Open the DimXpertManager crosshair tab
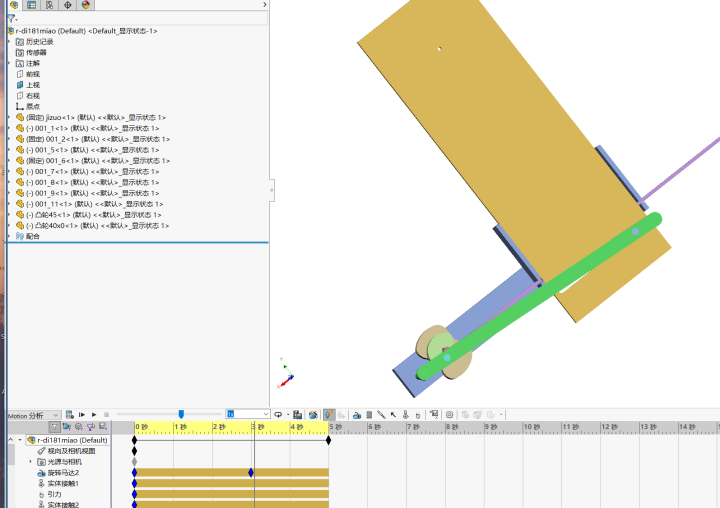The height and width of the screenshot is (508, 720). (x=67, y=5)
